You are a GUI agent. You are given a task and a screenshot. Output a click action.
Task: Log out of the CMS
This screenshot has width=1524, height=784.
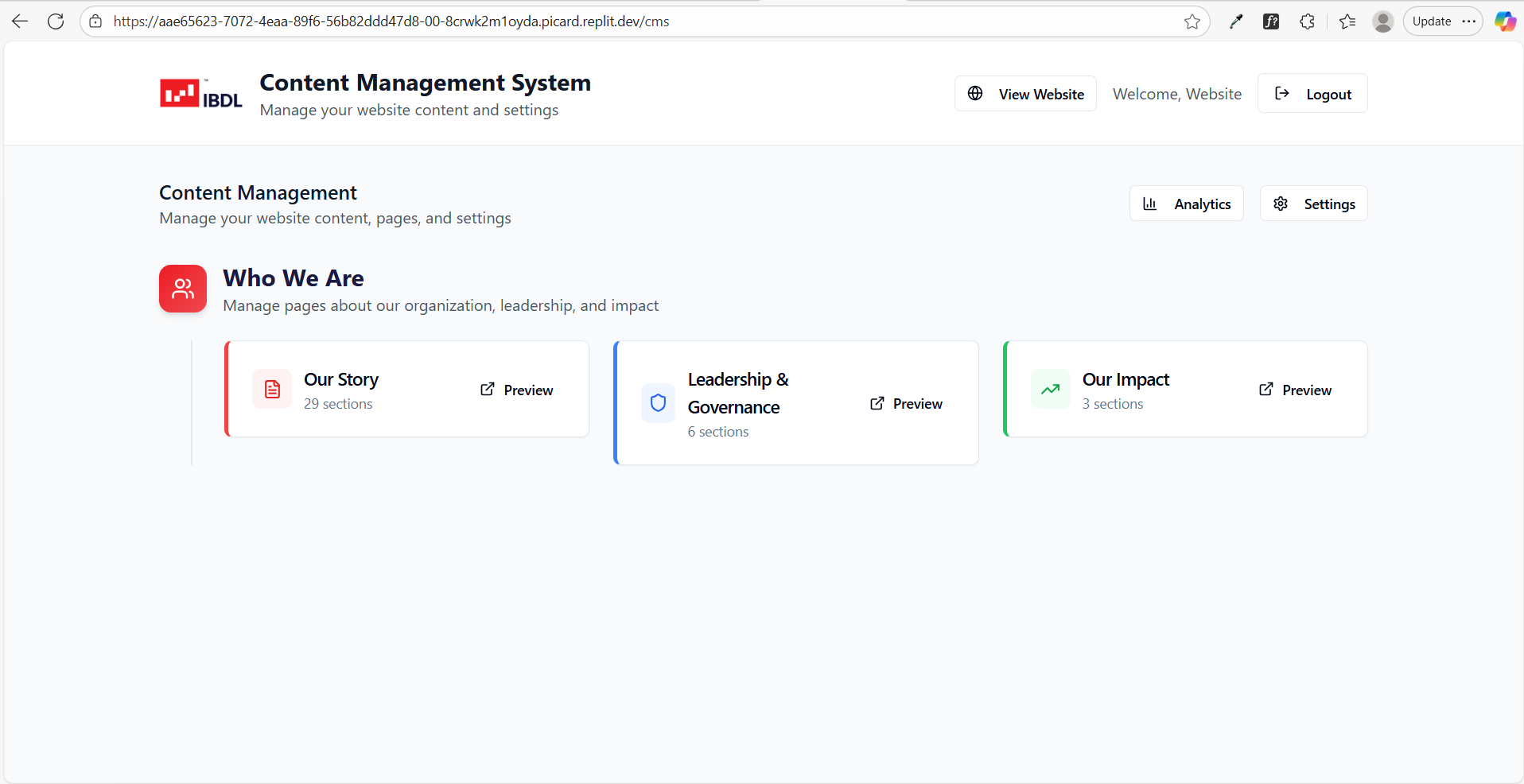[1312, 94]
